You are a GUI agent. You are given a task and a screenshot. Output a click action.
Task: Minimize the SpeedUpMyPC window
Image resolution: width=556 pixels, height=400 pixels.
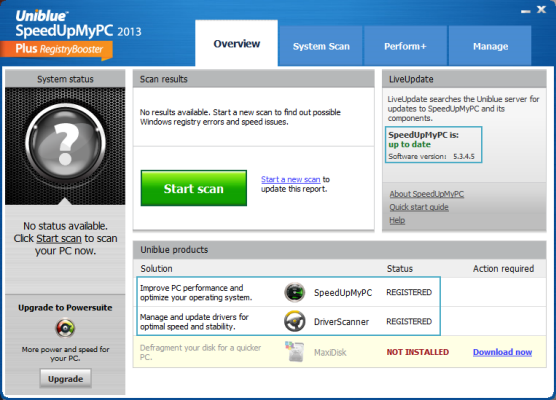point(526,11)
